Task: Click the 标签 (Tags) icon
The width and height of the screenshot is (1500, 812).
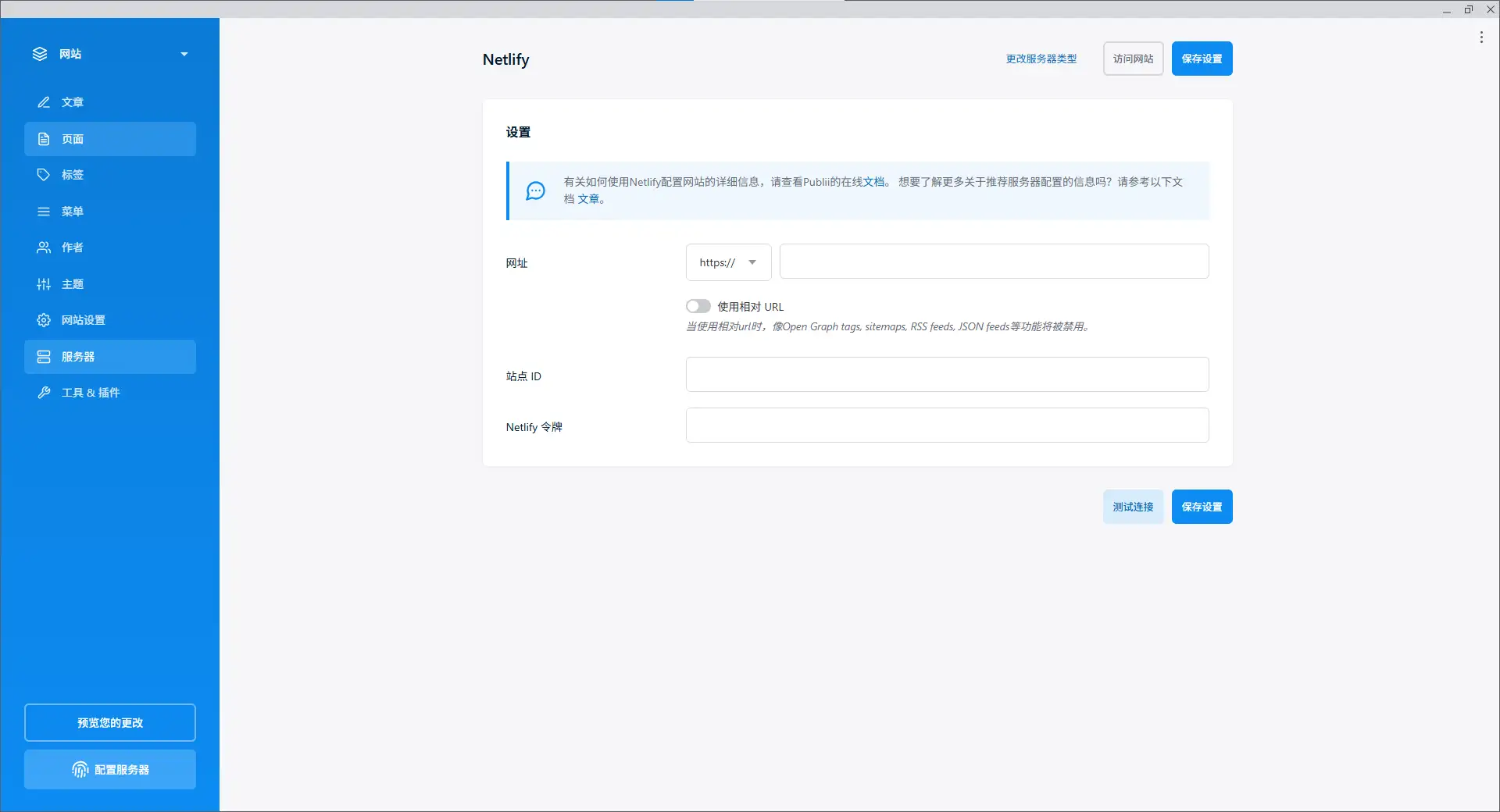Action: tap(45, 175)
